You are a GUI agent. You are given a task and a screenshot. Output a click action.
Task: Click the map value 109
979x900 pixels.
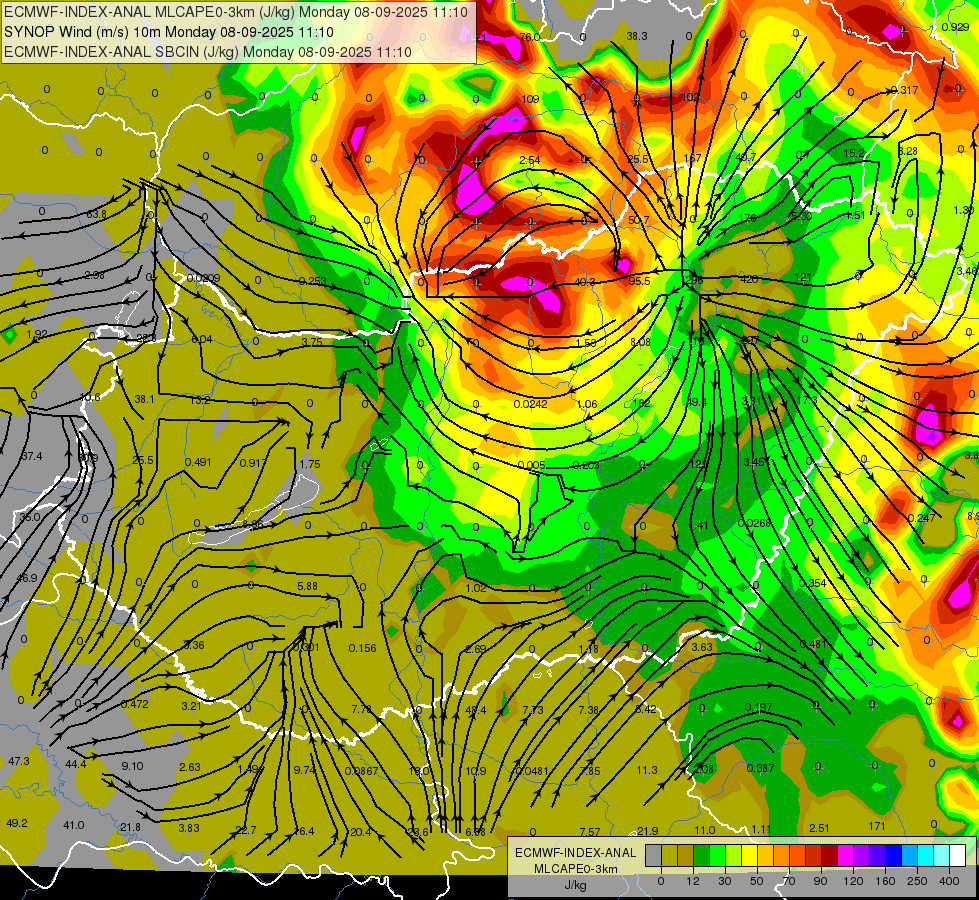pyautogui.click(x=530, y=99)
